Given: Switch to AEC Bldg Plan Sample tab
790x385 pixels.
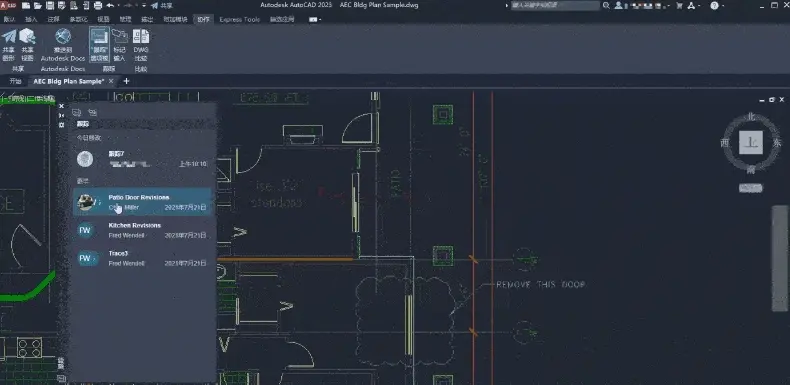Looking at the screenshot, I should (x=69, y=81).
